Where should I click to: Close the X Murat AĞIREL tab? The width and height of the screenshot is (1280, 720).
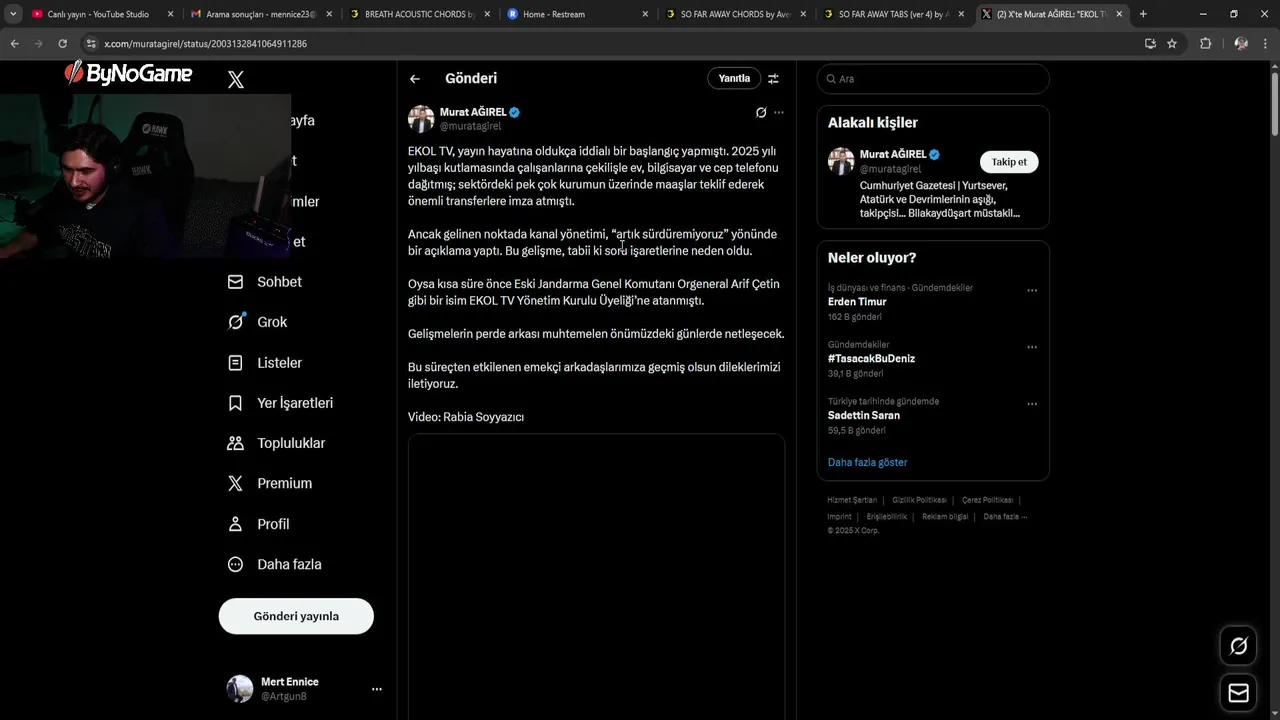[x=1119, y=14]
